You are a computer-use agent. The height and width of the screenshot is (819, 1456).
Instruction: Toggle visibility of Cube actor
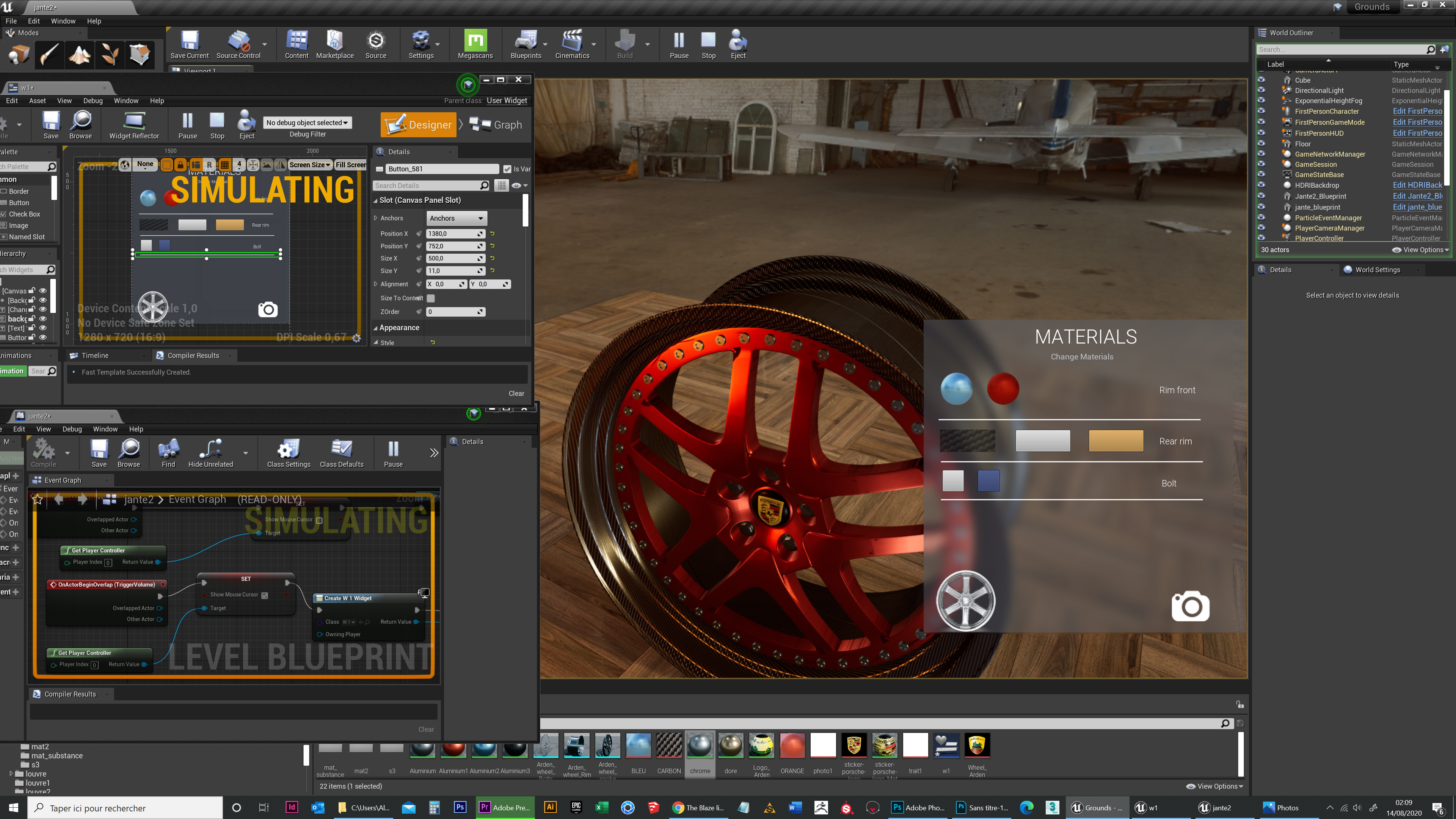(x=1261, y=80)
